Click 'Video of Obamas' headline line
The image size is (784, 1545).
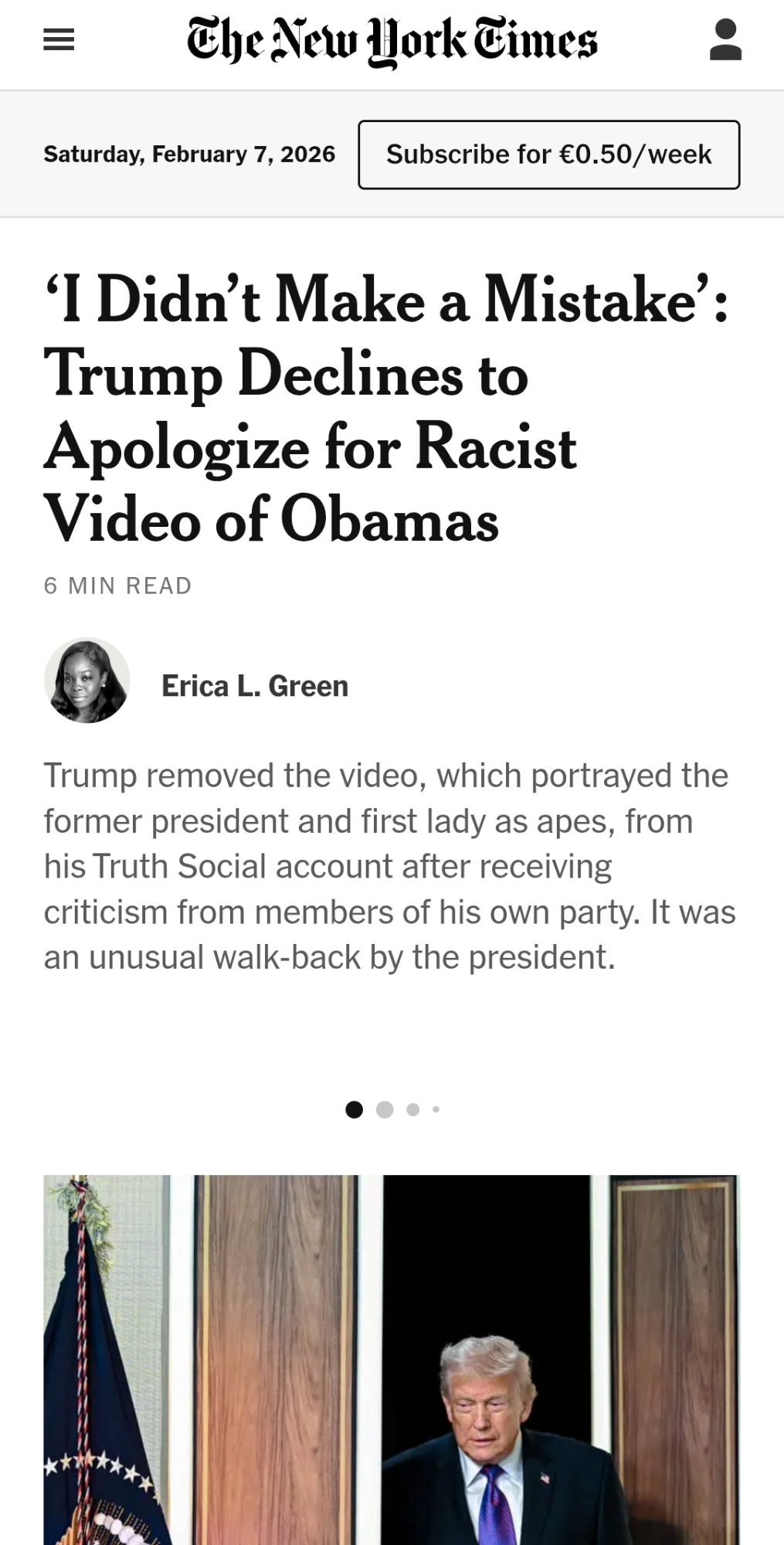pyautogui.click(x=271, y=520)
